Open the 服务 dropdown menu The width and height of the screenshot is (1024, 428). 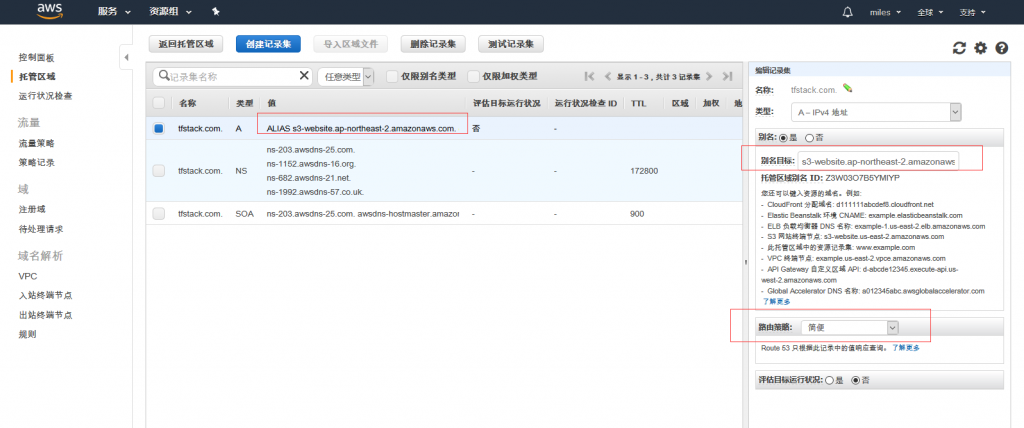(114, 12)
